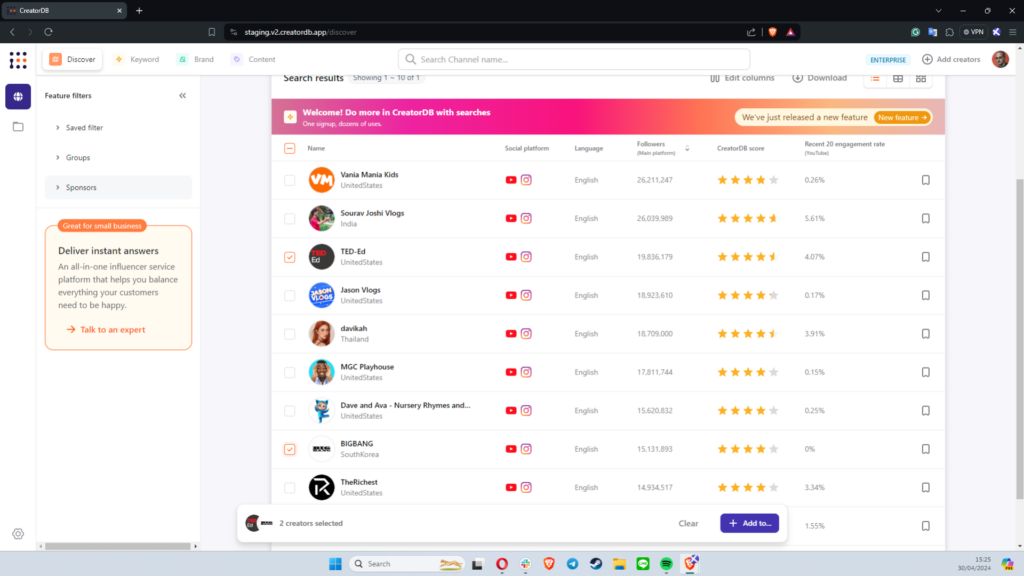Bookmark BIGBANG row
Image resolution: width=1024 pixels, height=576 pixels.
click(925, 449)
